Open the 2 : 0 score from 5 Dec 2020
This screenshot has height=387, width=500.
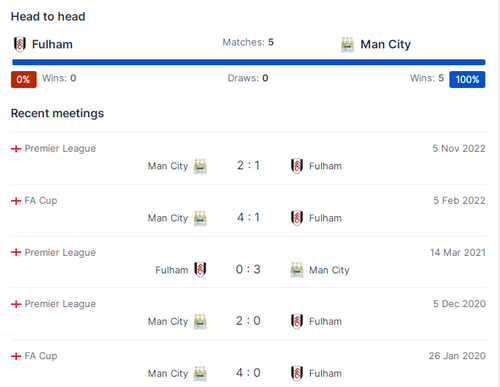pyautogui.click(x=248, y=321)
